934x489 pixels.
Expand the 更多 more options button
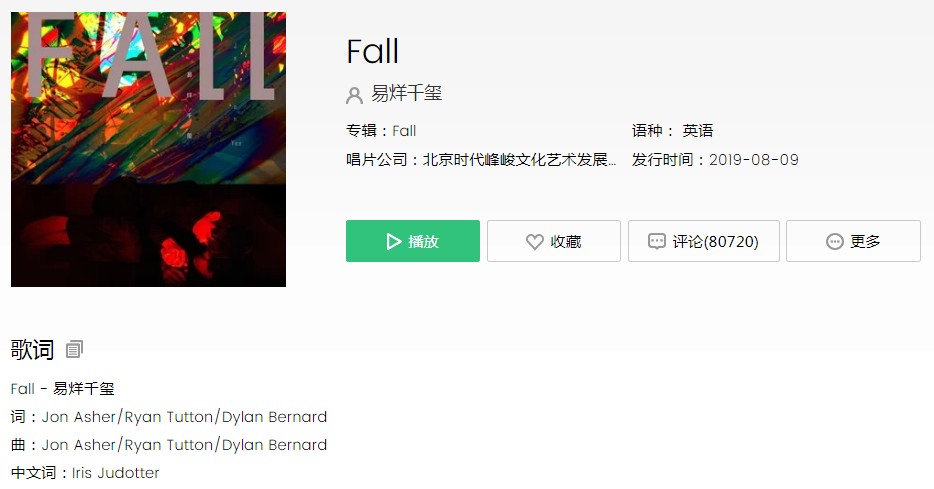point(853,241)
